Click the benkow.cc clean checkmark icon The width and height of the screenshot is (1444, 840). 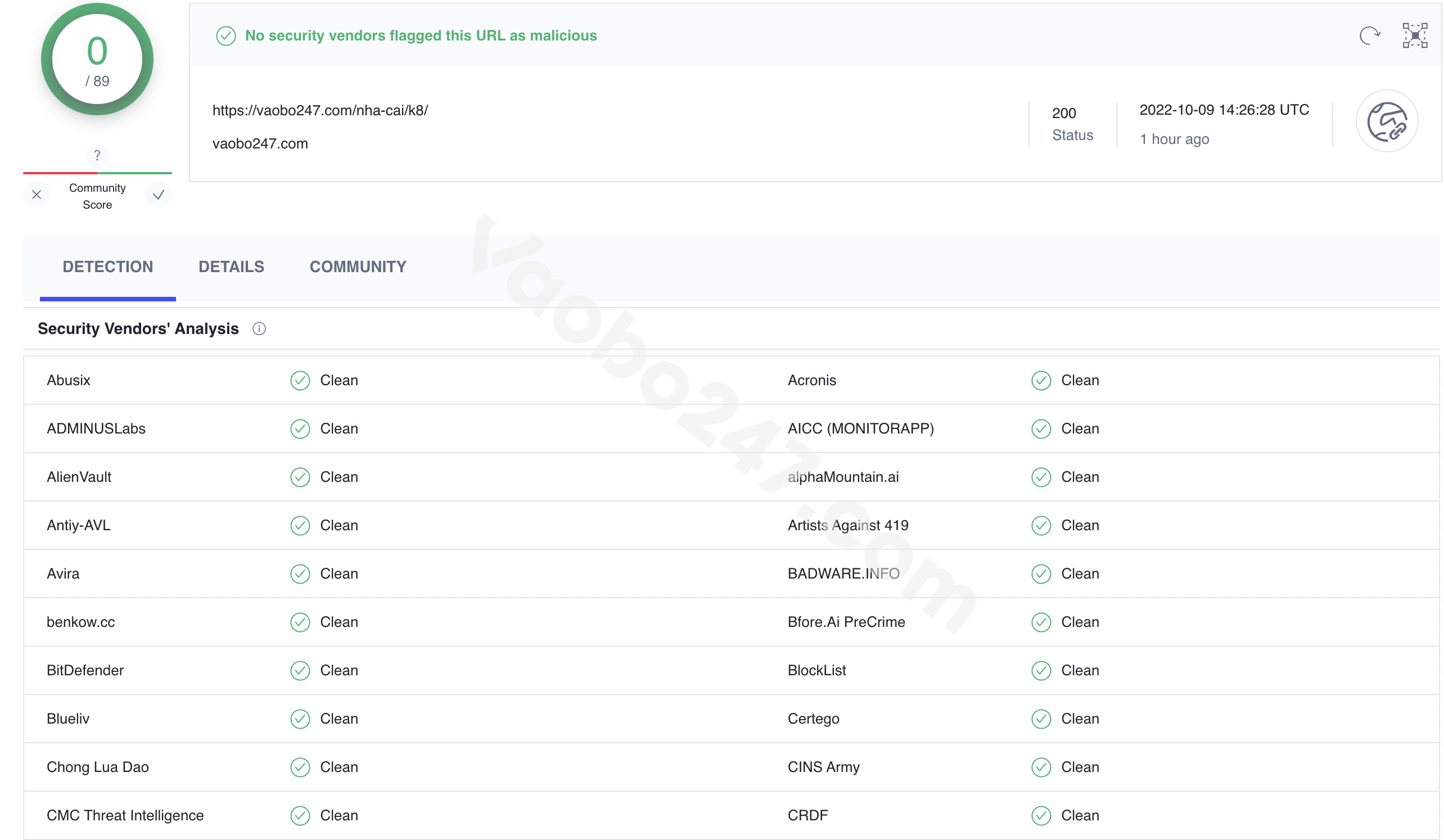(x=300, y=622)
